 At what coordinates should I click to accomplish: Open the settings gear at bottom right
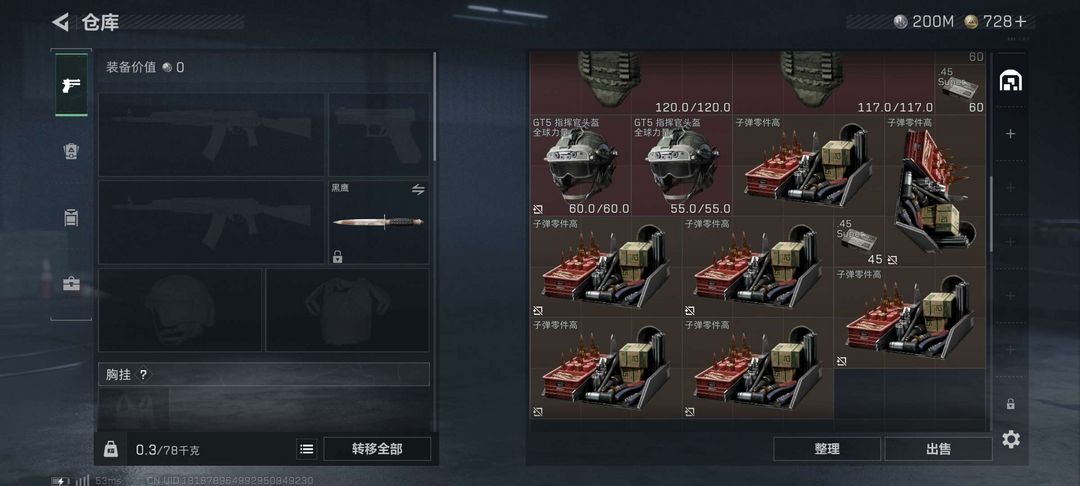(1010, 439)
